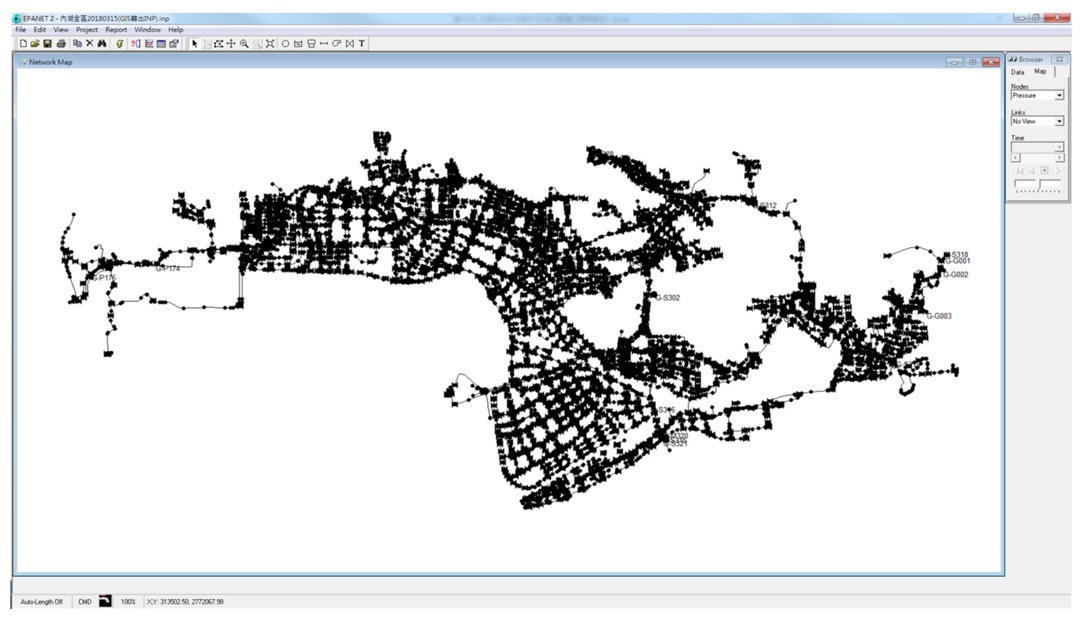Select the Add Pump tool
This screenshot has height=621, width=1082.
(x=337, y=43)
